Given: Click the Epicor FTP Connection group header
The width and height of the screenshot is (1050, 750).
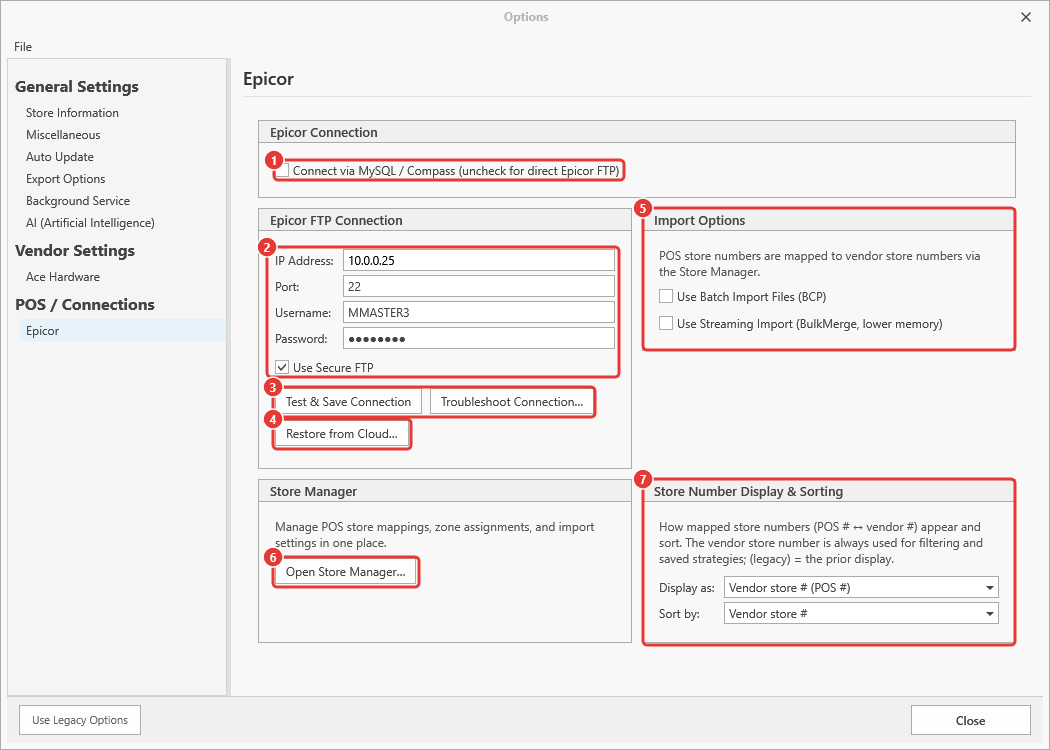Looking at the screenshot, I should point(336,220).
